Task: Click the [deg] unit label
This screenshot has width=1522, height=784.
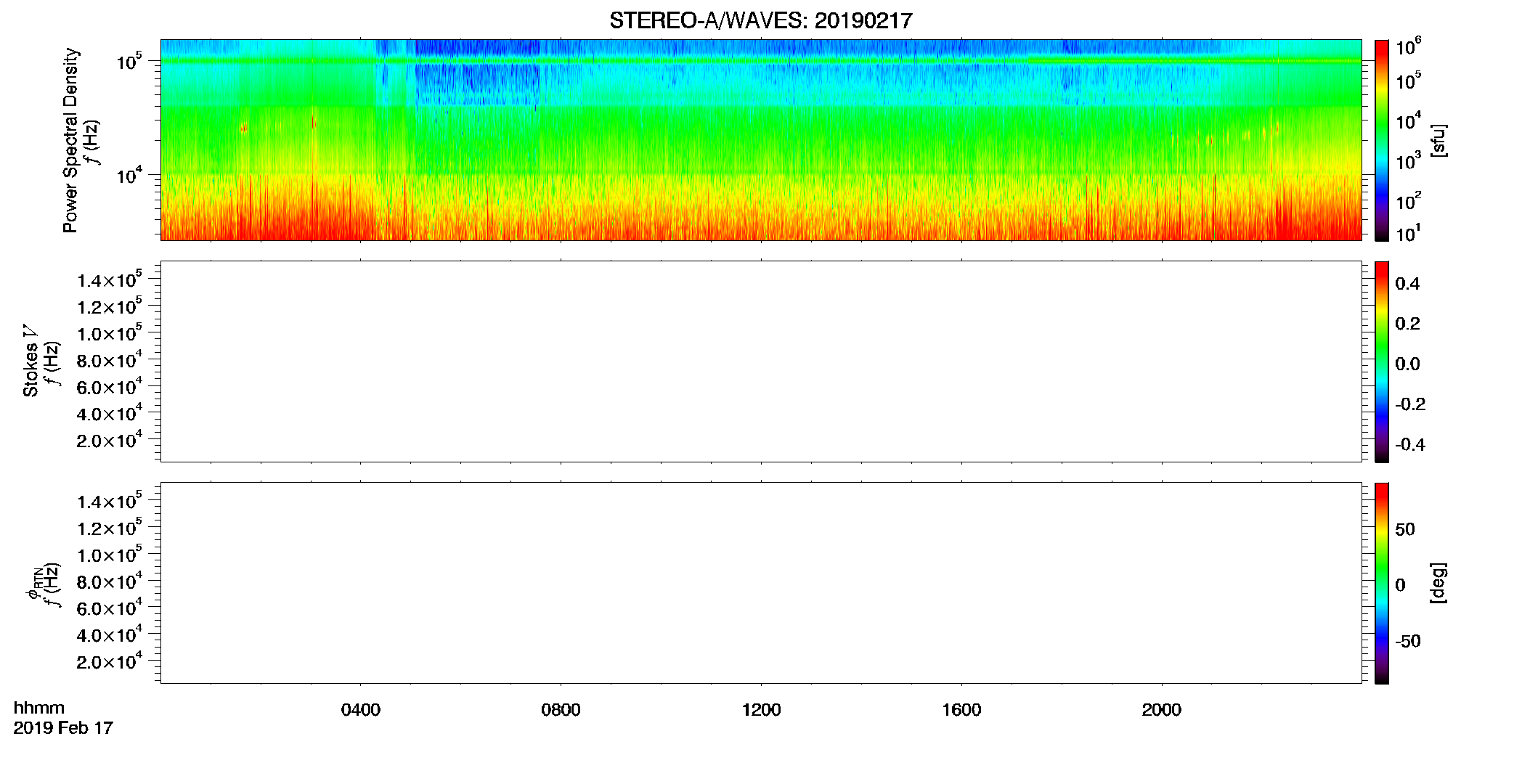Action: (x=1438, y=583)
